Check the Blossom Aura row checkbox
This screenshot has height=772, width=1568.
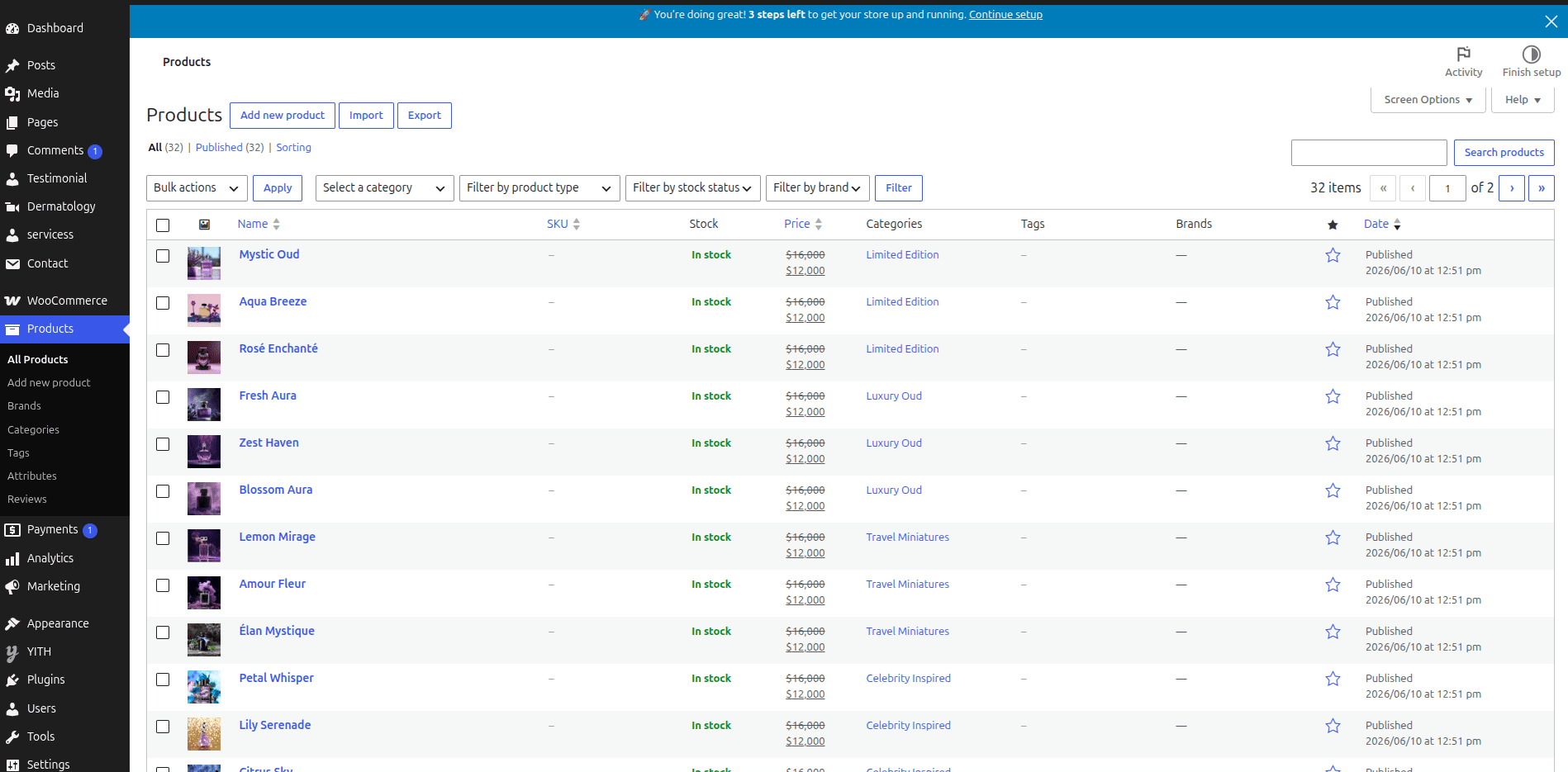coord(163,491)
